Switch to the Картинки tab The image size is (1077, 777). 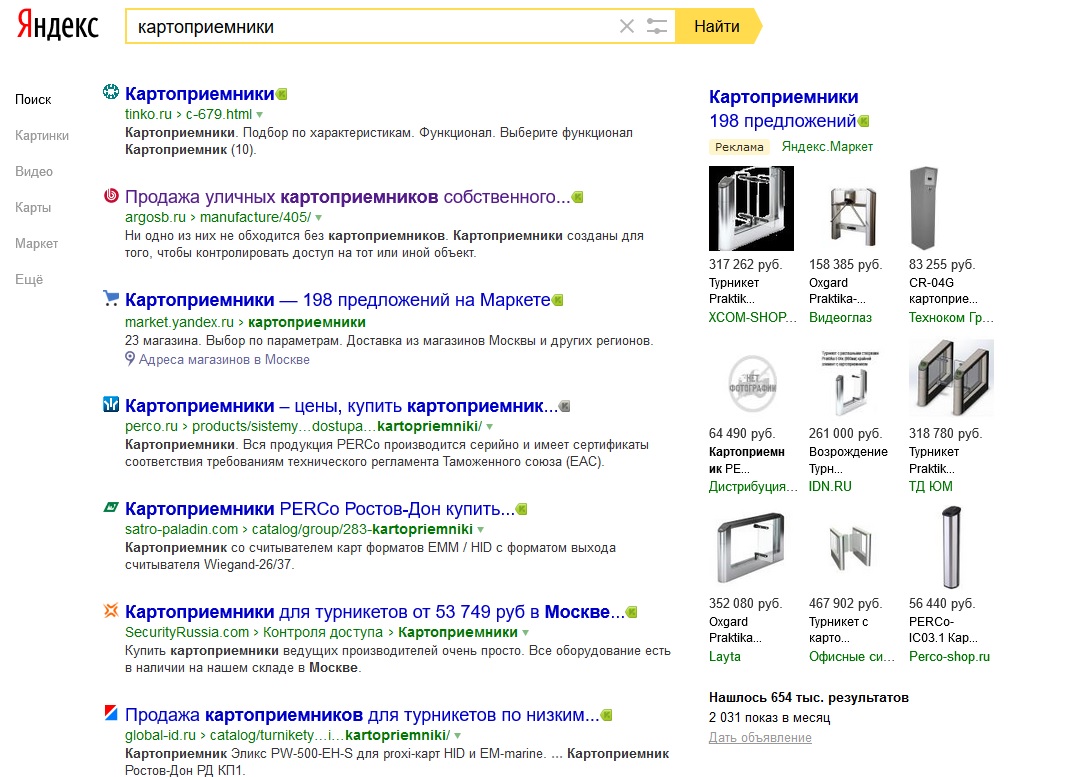coord(42,135)
